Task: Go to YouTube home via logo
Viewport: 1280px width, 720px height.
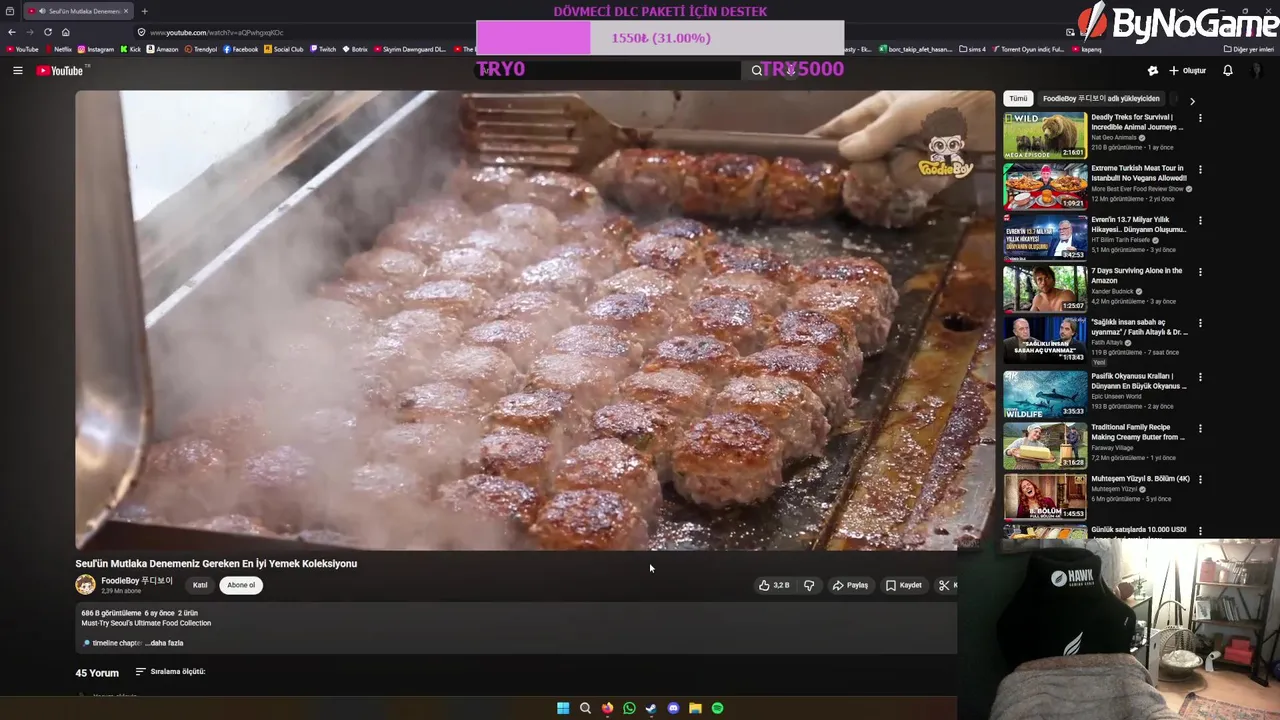Action: coord(62,71)
